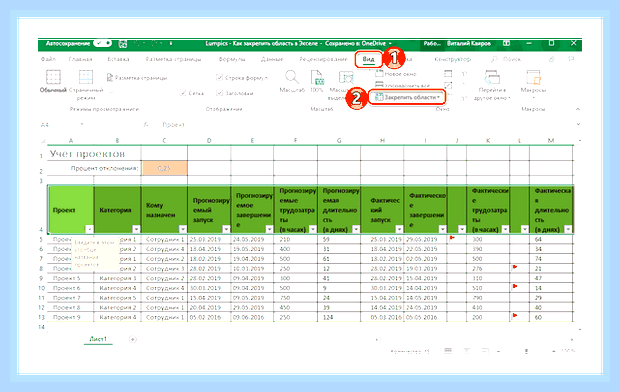The width and height of the screenshot is (620, 392).
Task: Switch windows via Перейти в другое окно
Action: pyautogui.click(x=492, y=84)
